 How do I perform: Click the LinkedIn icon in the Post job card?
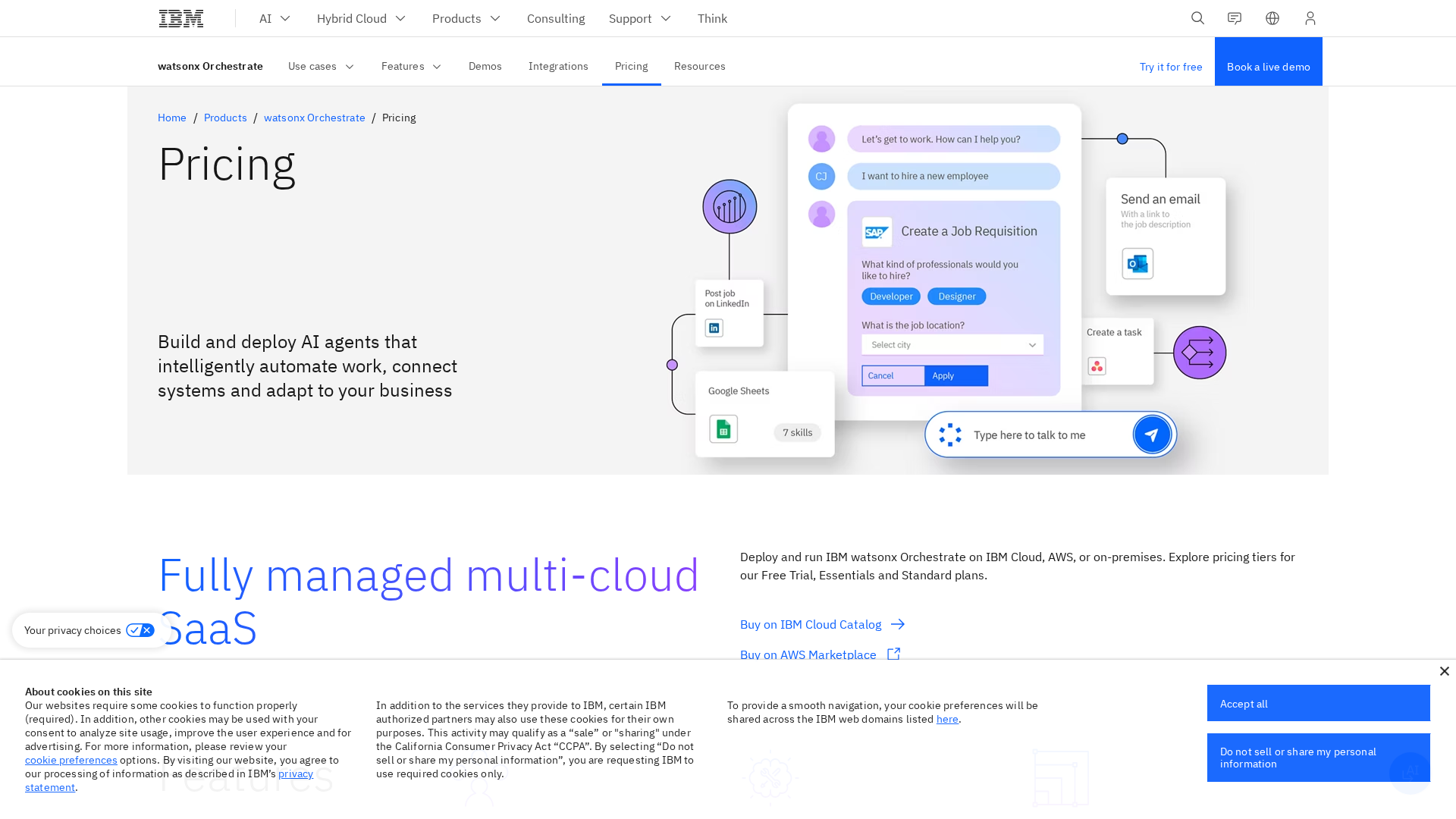[x=713, y=328]
